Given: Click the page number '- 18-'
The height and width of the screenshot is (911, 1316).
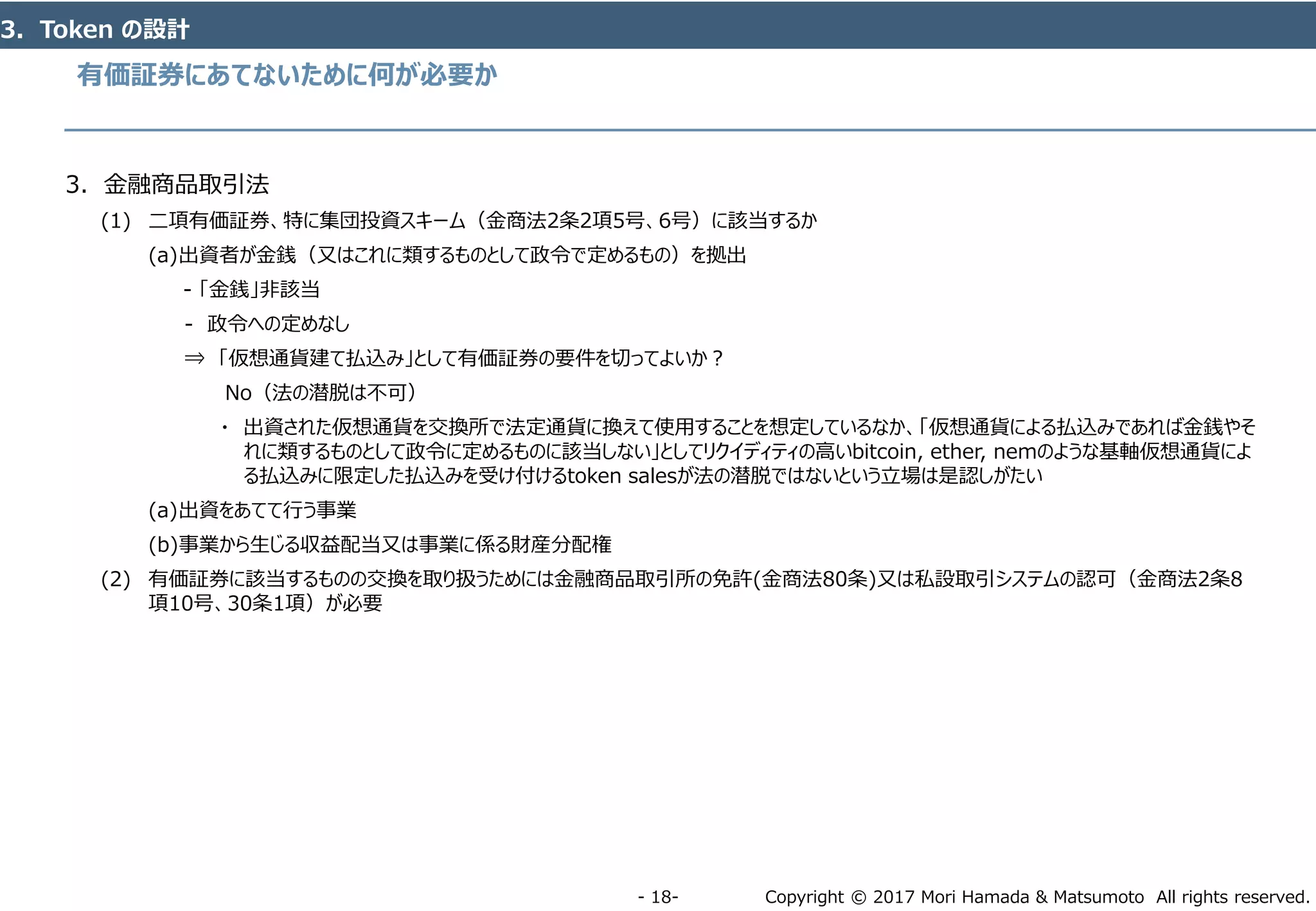Looking at the screenshot, I should pyautogui.click(x=658, y=897).
